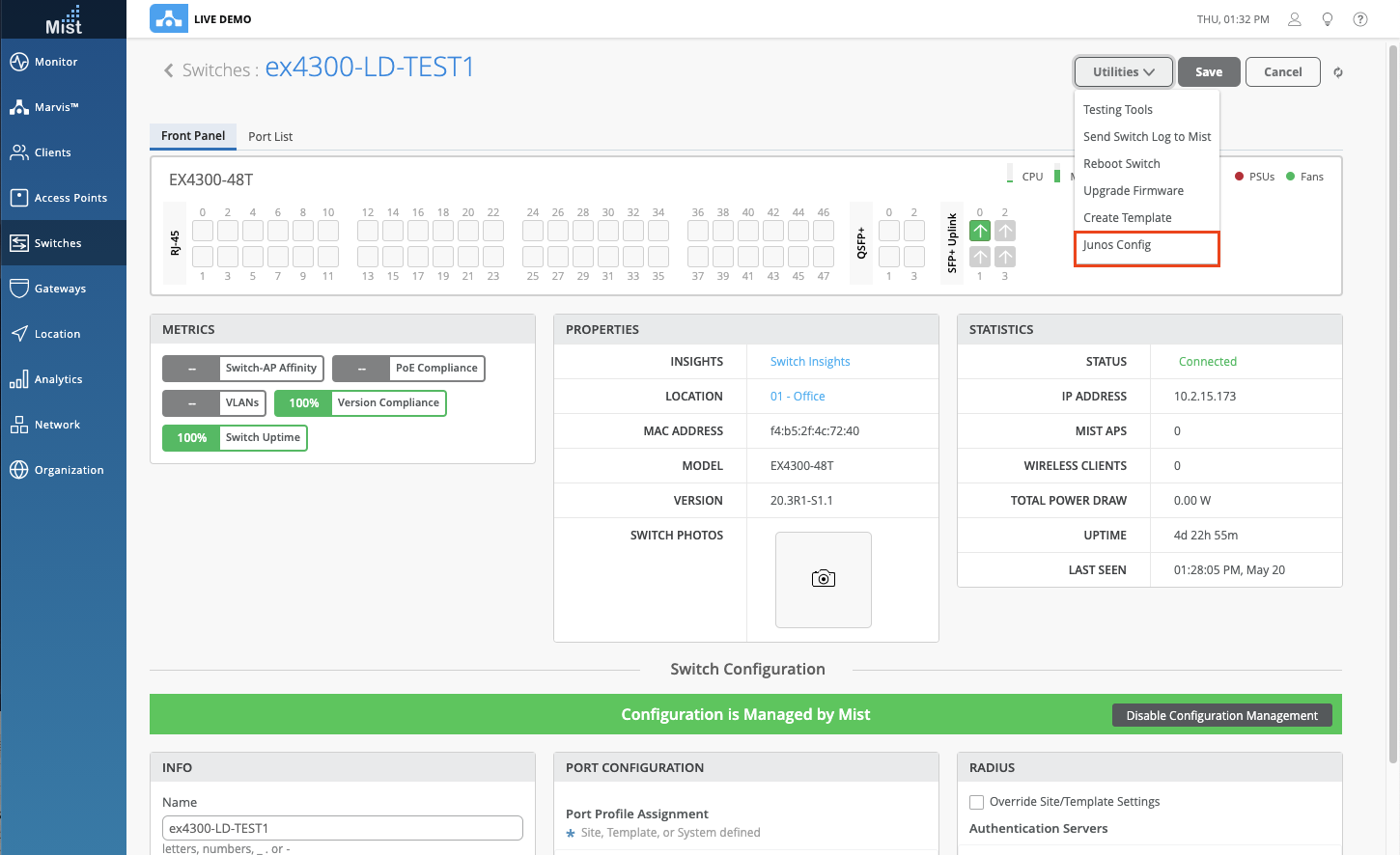Open the Marvis section
The image size is (1400, 855).
(x=63, y=107)
